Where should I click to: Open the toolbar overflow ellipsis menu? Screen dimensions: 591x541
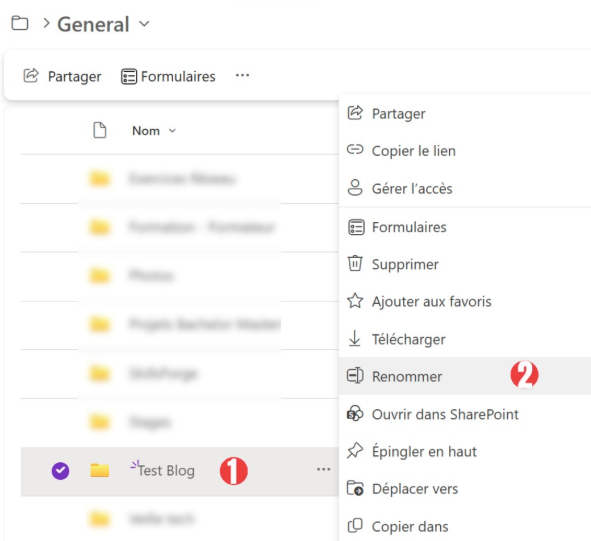click(242, 75)
